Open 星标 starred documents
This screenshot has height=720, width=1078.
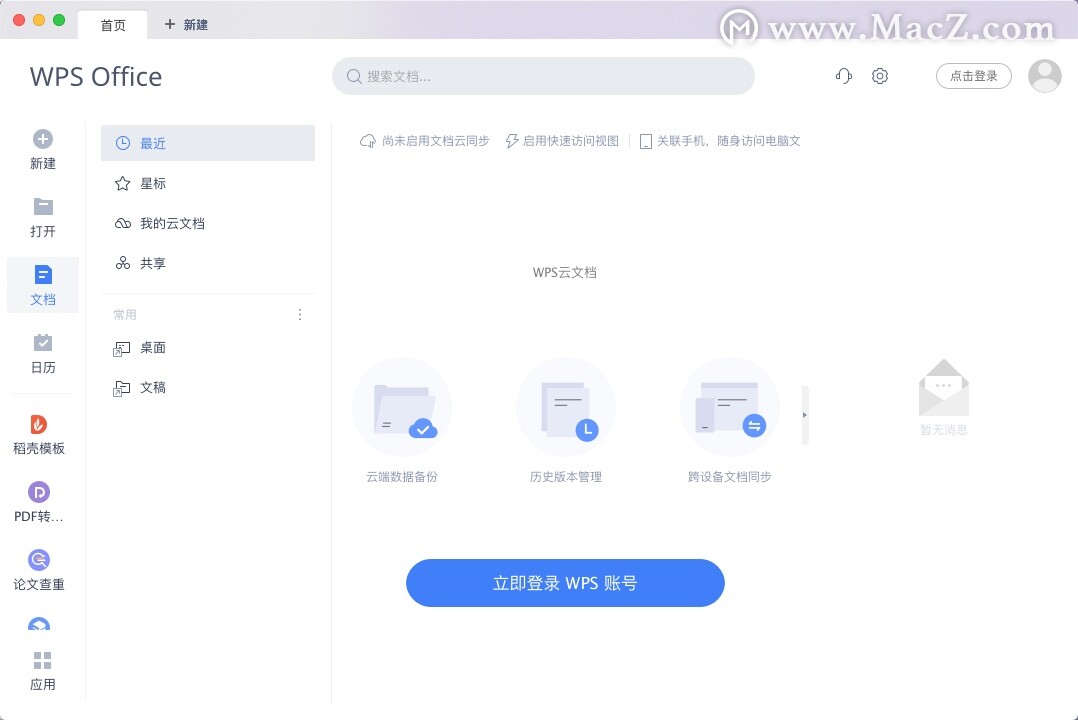pyautogui.click(x=208, y=184)
